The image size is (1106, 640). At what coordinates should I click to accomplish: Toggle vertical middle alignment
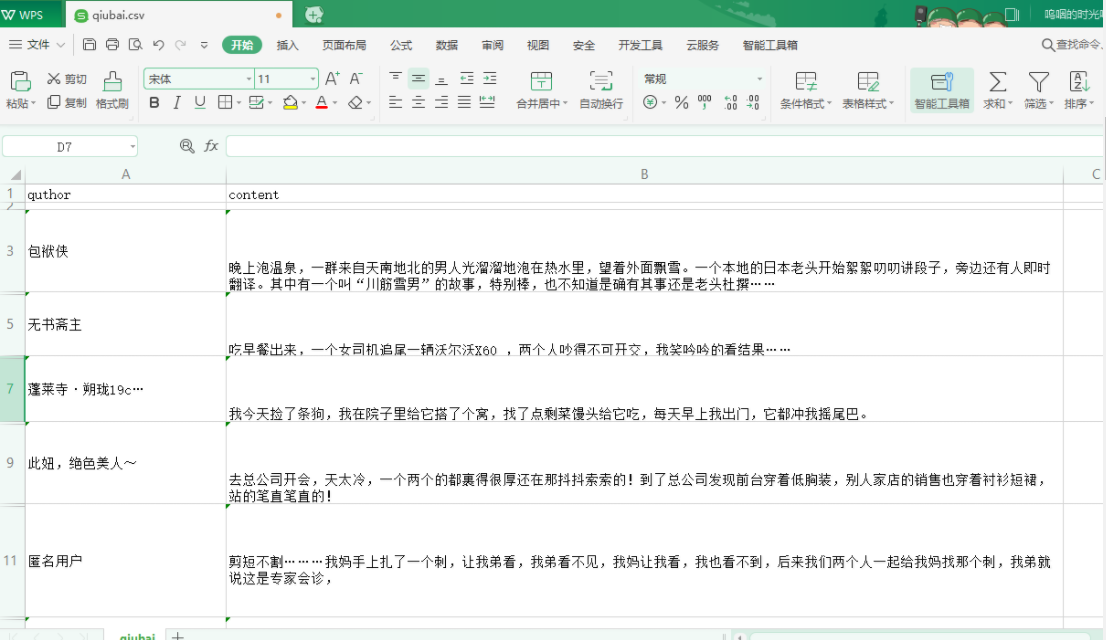[418, 78]
